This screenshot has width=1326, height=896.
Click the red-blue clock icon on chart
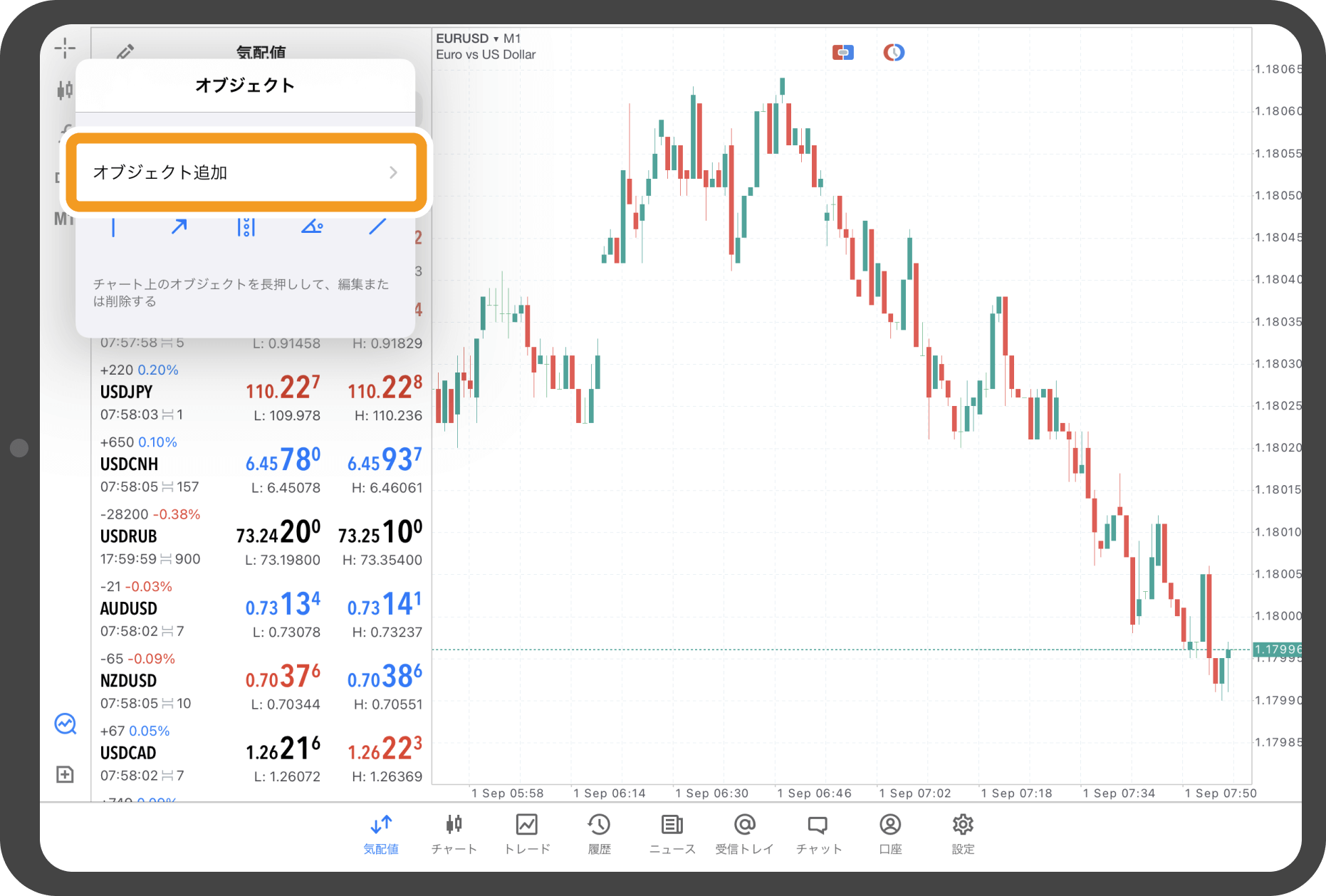894,53
